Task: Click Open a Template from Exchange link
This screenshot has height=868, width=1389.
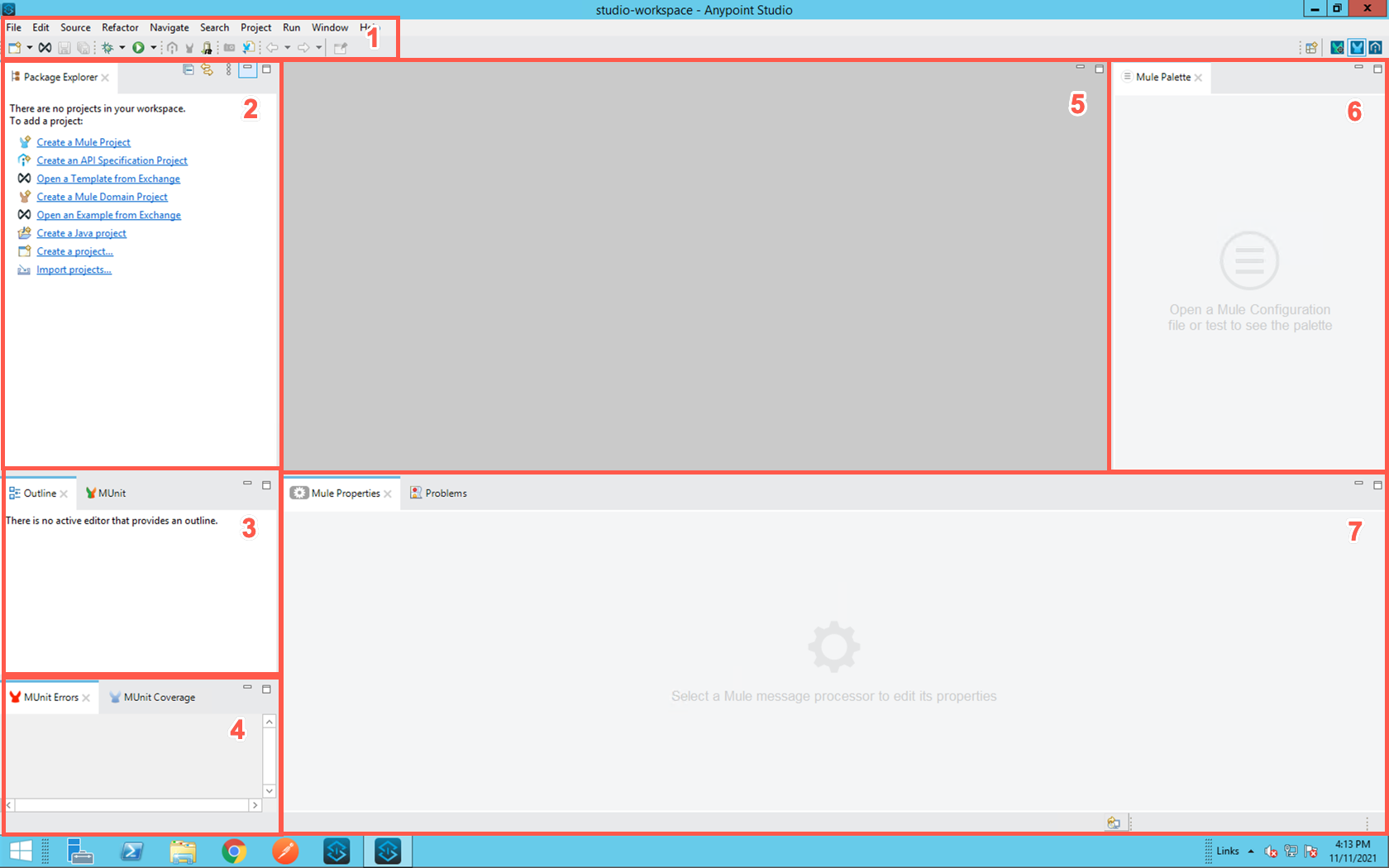Action: click(x=108, y=179)
